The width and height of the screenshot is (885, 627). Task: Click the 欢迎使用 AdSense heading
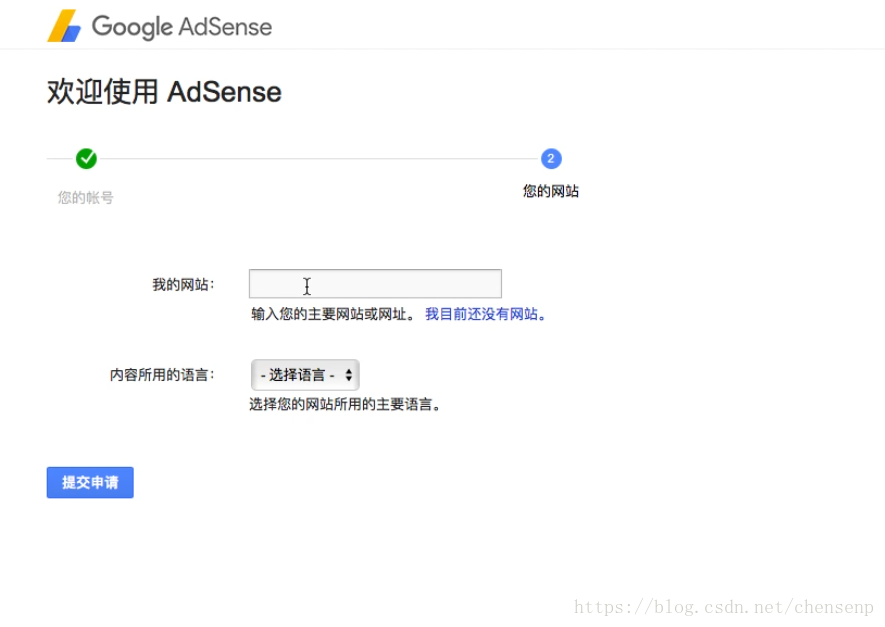point(164,92)
